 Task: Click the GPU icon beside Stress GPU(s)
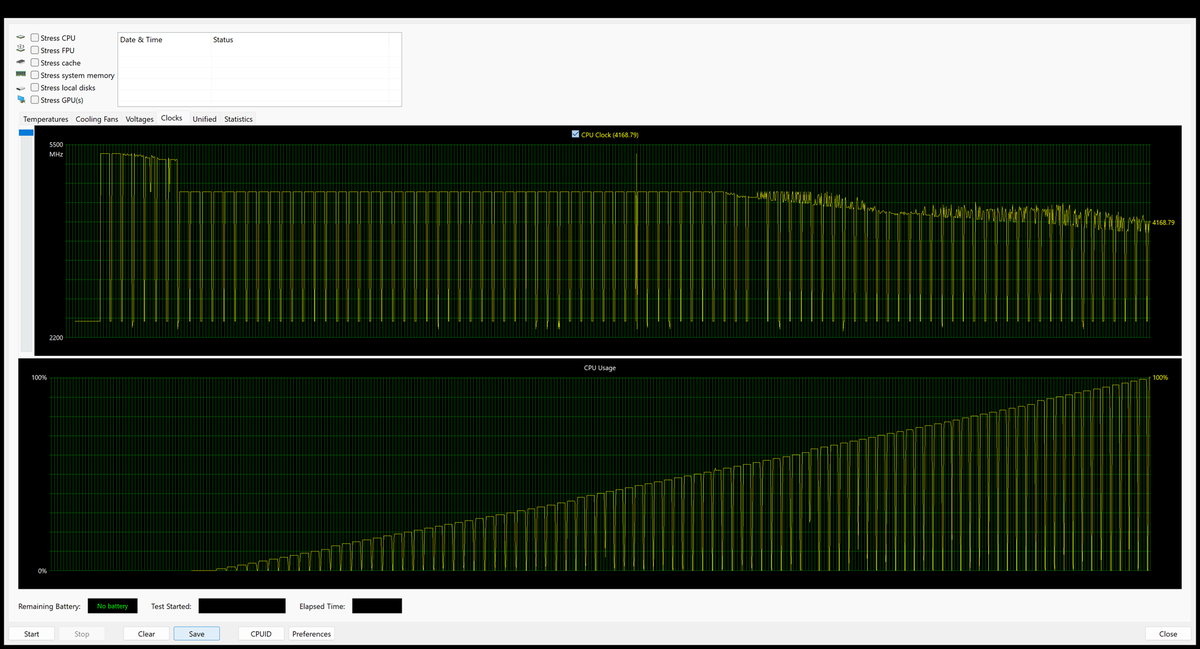(x=20, y=99)
